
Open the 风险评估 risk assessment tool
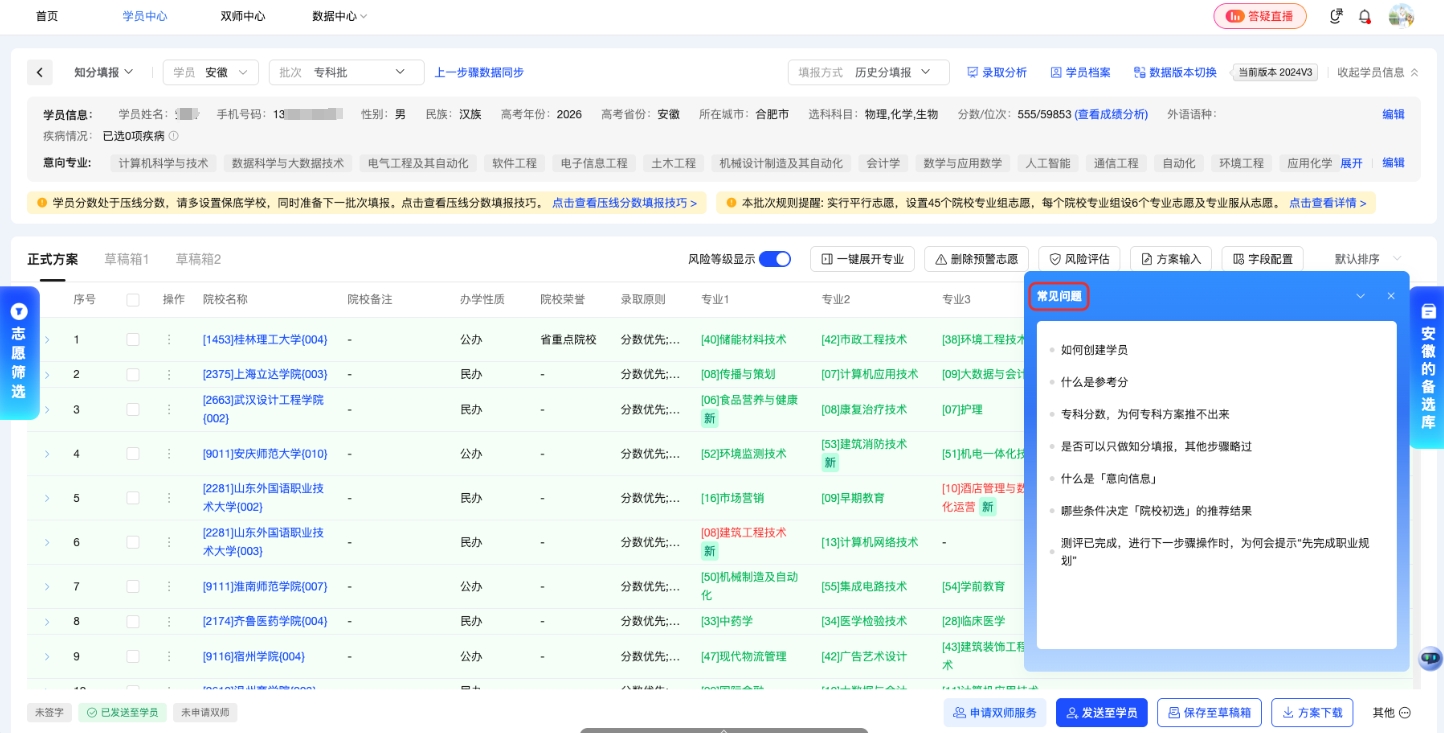1078,258
